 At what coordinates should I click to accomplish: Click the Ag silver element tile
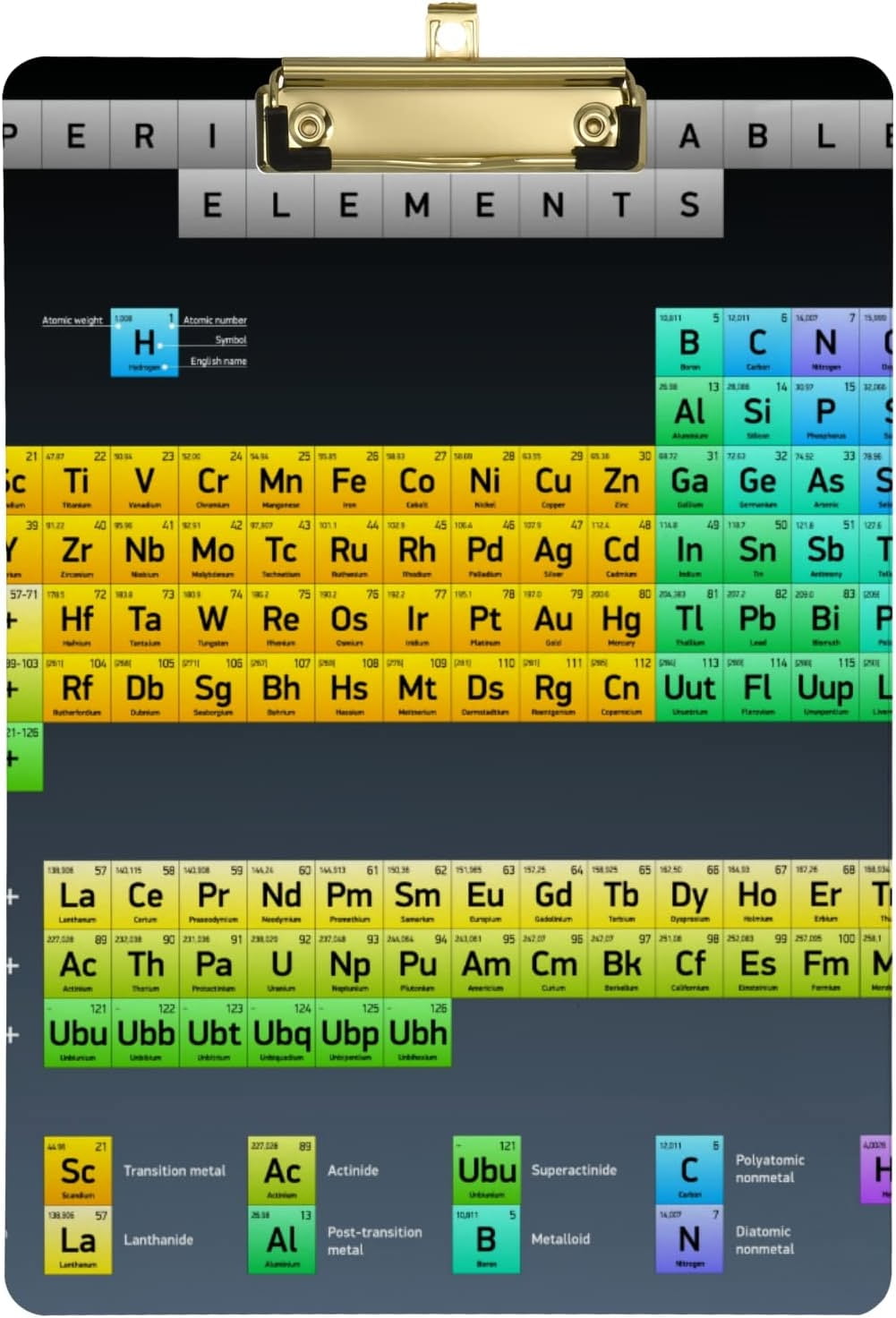553,550
